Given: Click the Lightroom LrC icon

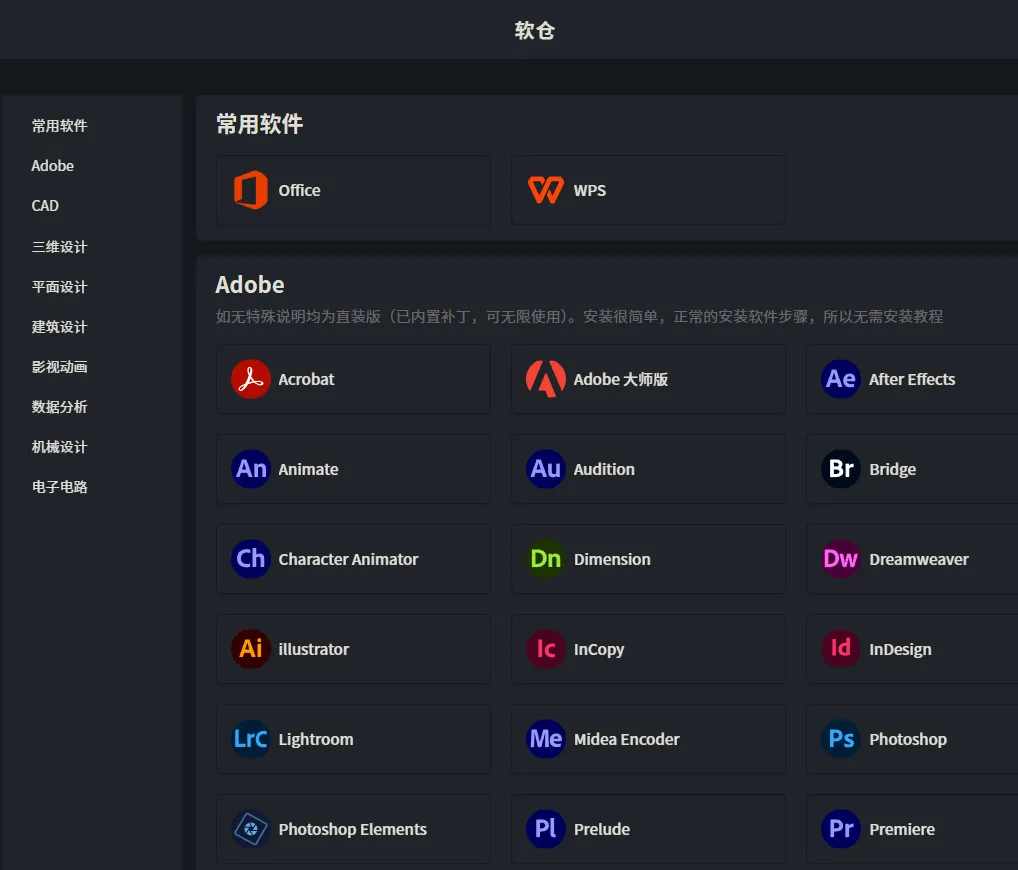Looking at the screenshot, I should click(251, 739).
